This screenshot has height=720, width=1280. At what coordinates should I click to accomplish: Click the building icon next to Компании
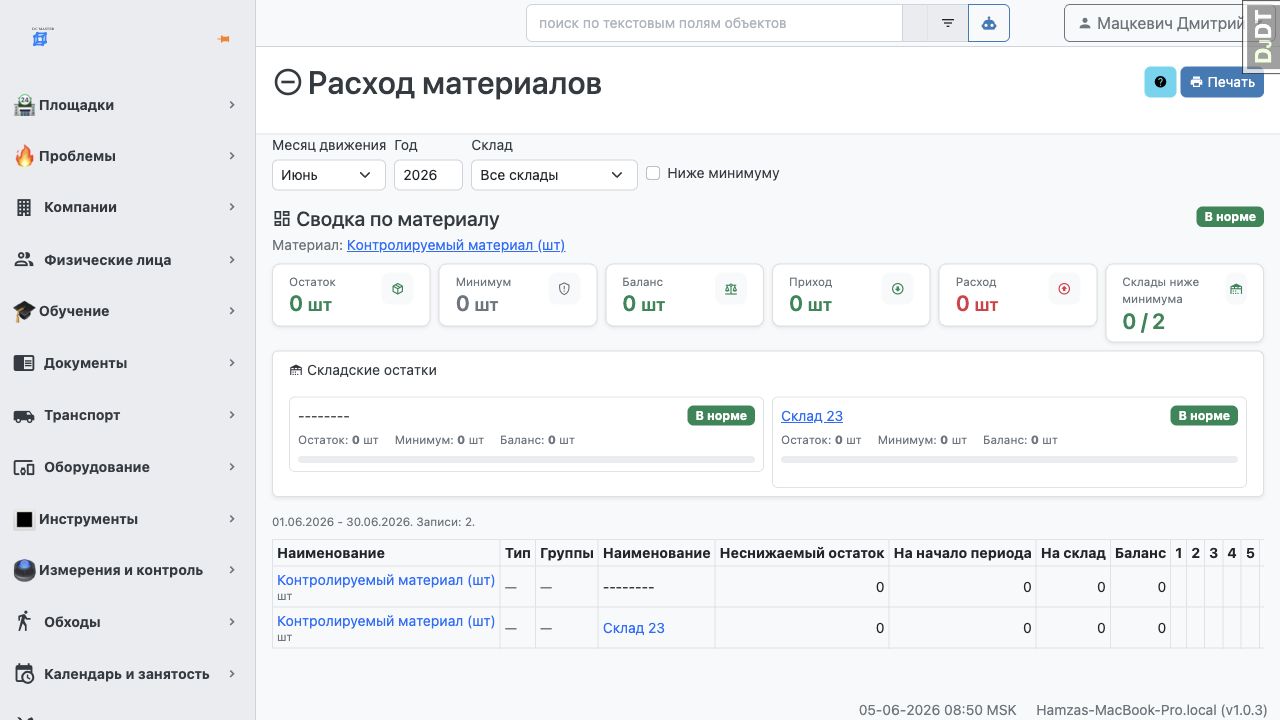tap(24, 208)
